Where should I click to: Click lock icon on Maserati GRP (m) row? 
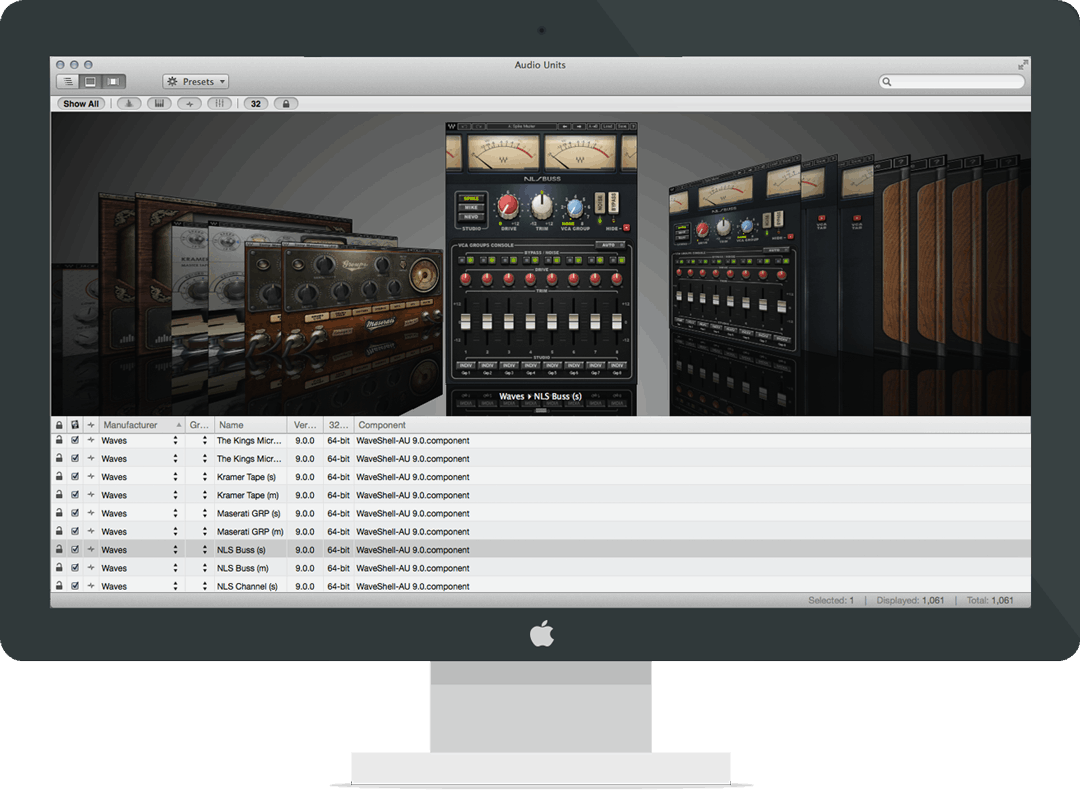coord(59,531)
